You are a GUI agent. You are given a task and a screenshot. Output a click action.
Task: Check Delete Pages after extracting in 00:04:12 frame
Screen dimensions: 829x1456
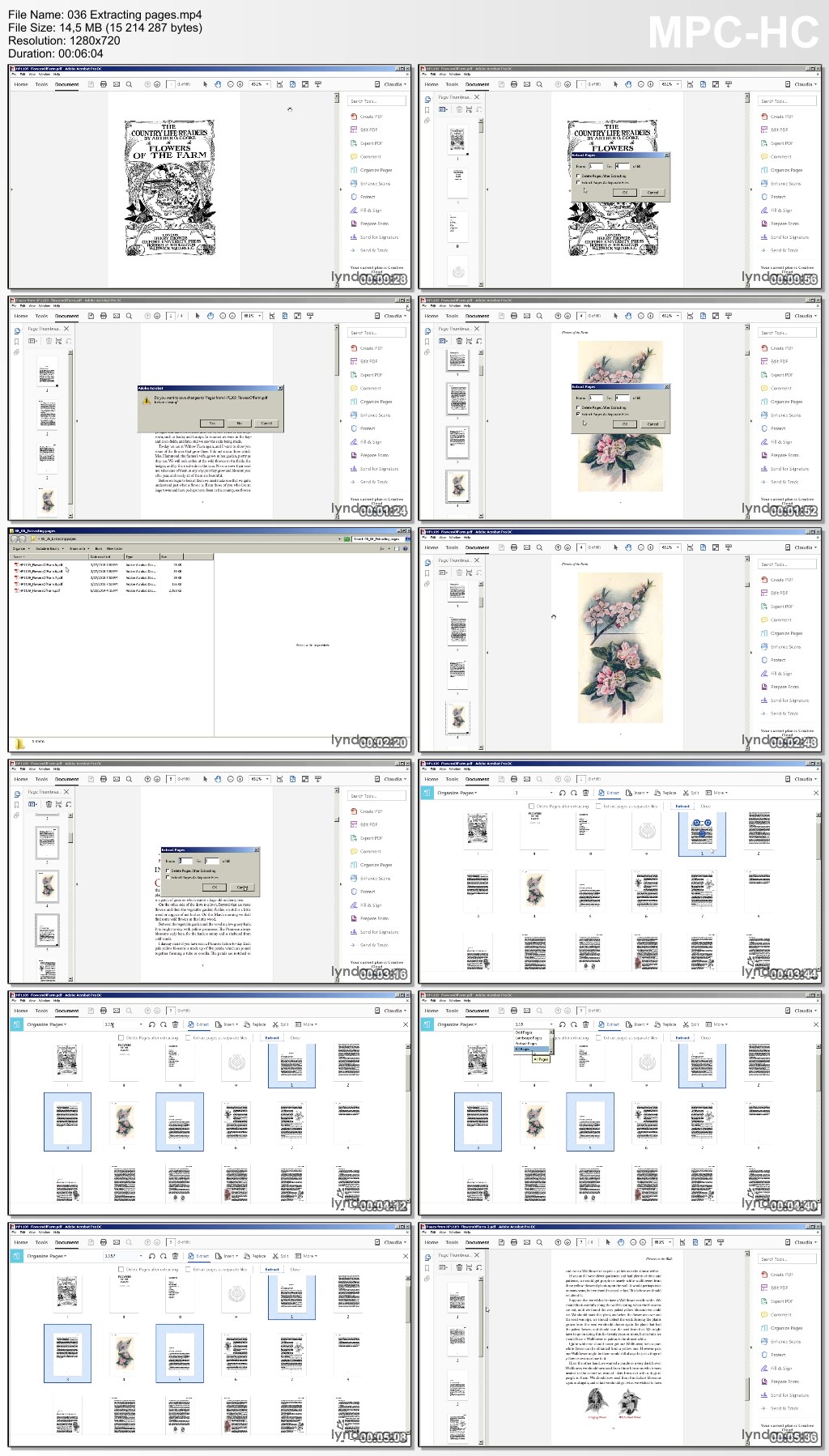[x=121, y=1038]
